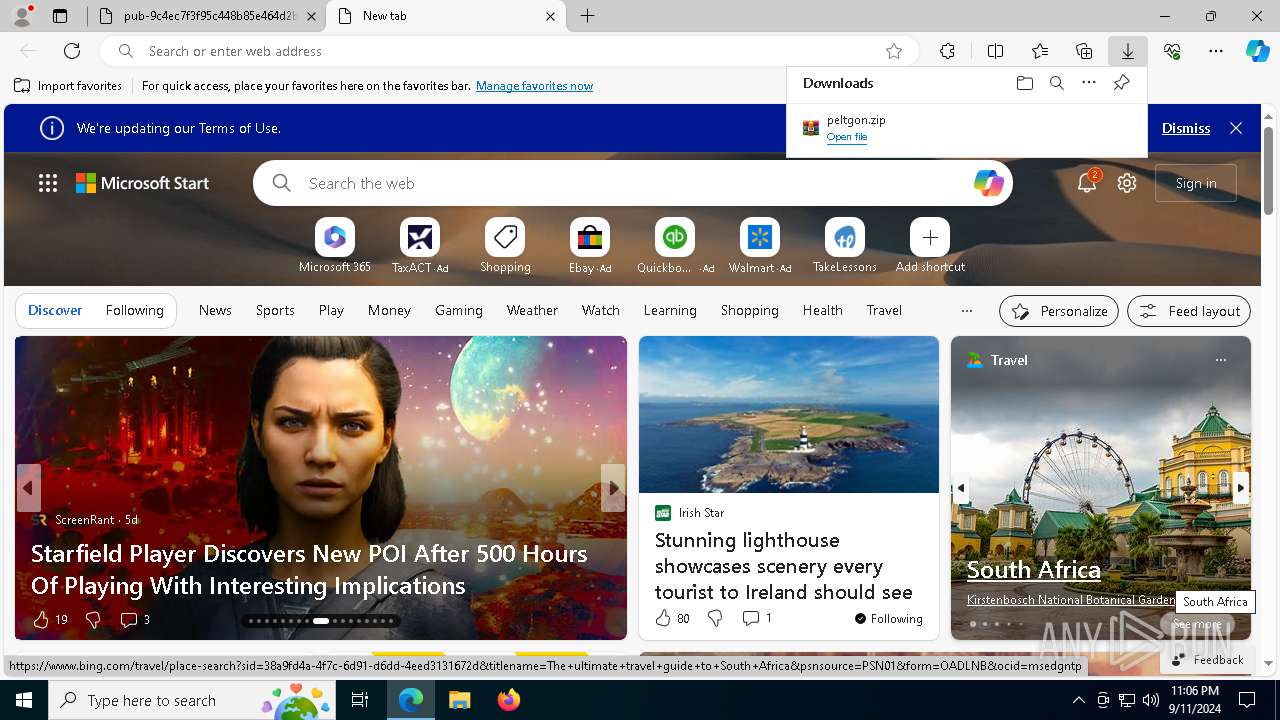Screen dimensions: 1280x720
Task: Show hidden system tray icons
Action: [1078, 700]
